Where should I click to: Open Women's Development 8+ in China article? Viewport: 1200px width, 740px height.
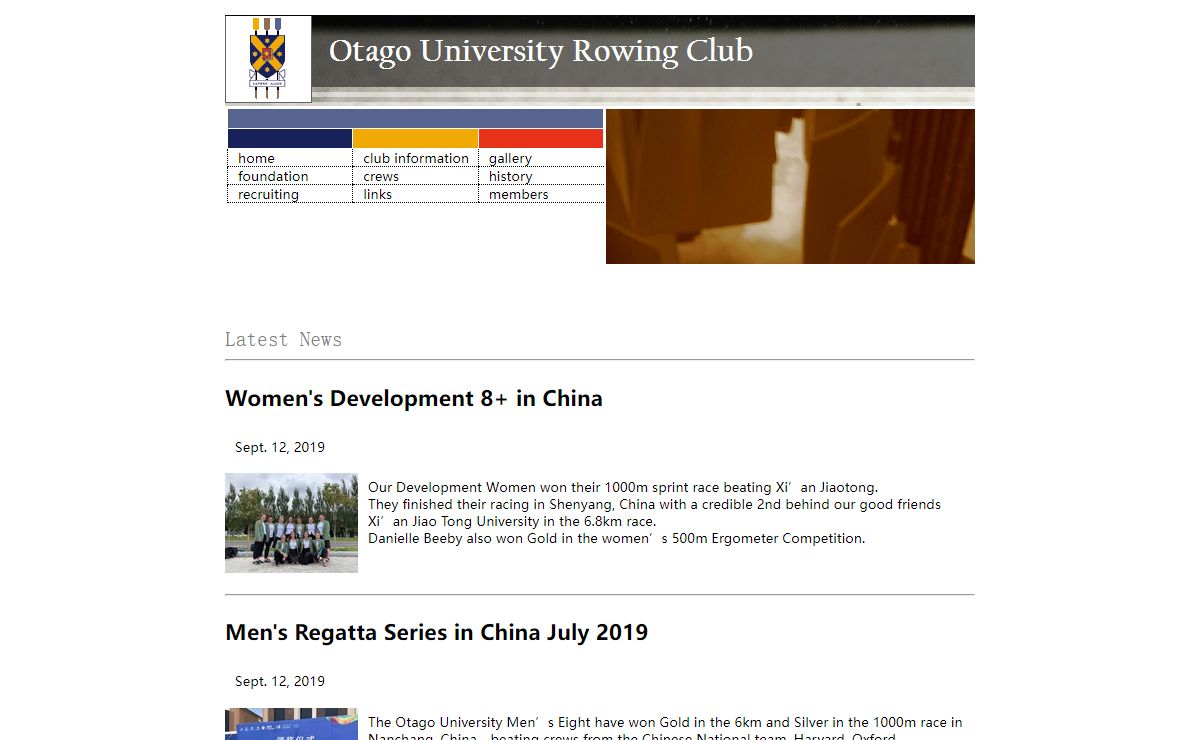[414, 398]
